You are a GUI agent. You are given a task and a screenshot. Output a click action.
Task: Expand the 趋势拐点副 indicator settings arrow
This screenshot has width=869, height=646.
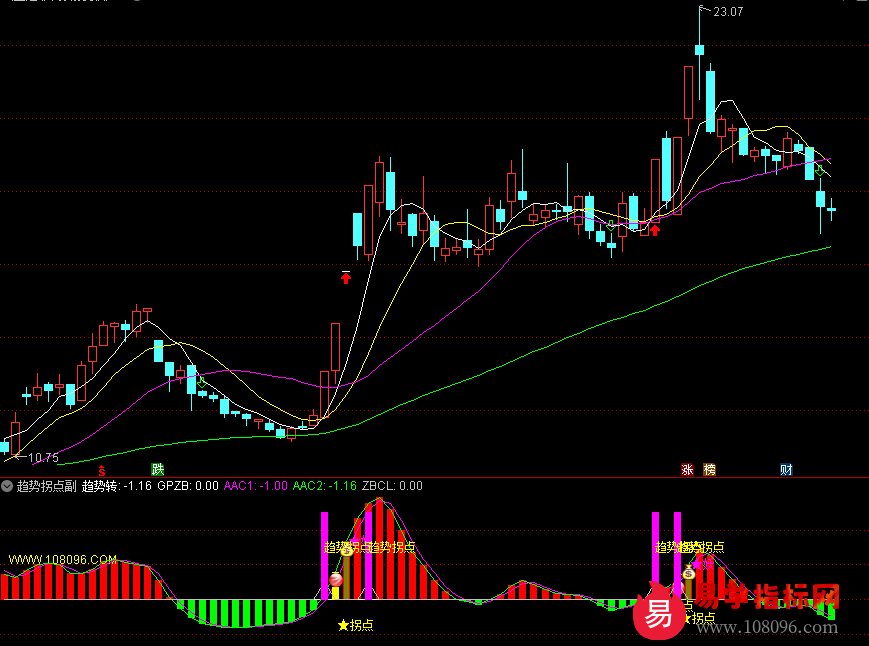8,486
